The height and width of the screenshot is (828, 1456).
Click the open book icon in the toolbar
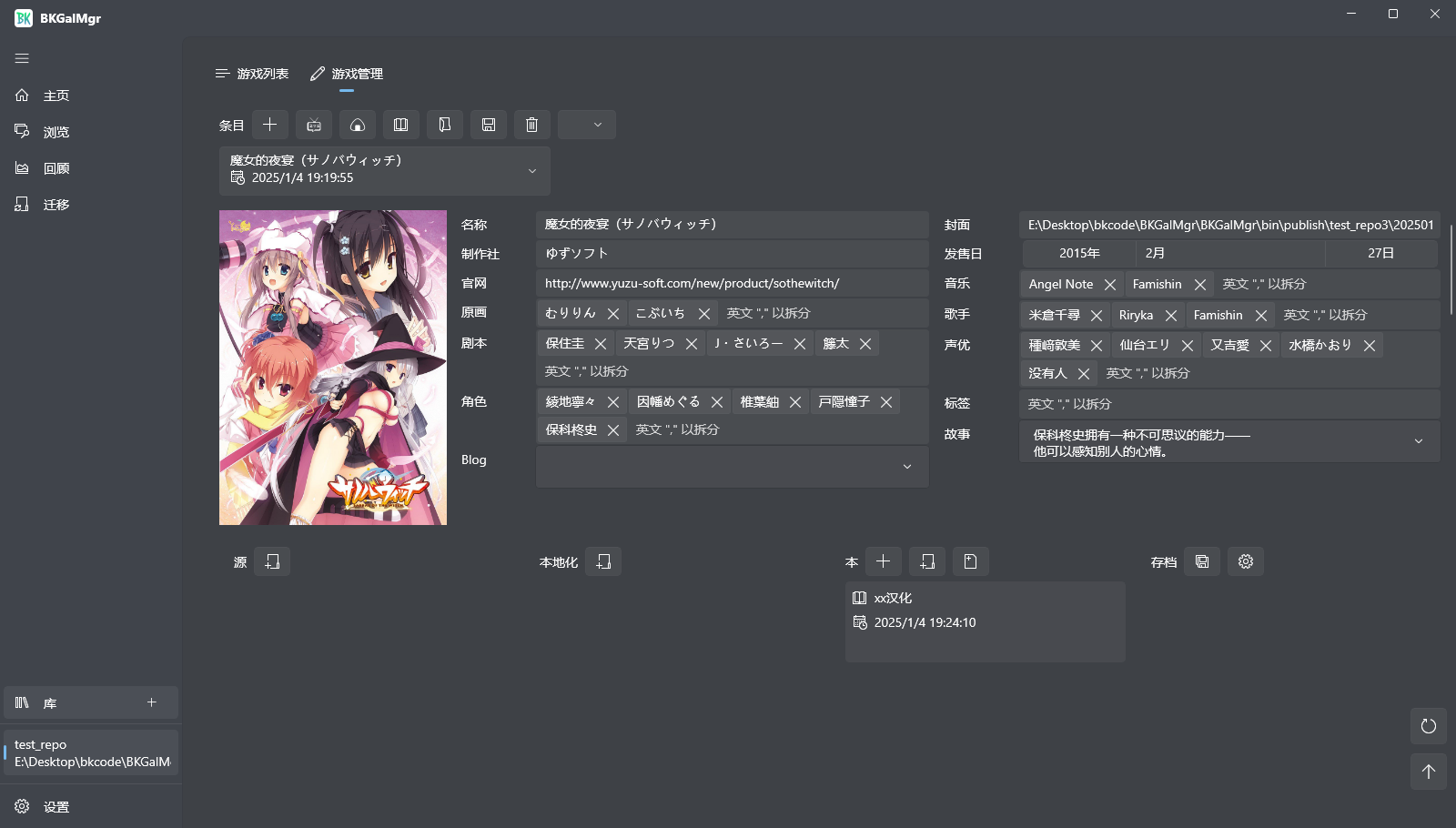tap(401, 125)
